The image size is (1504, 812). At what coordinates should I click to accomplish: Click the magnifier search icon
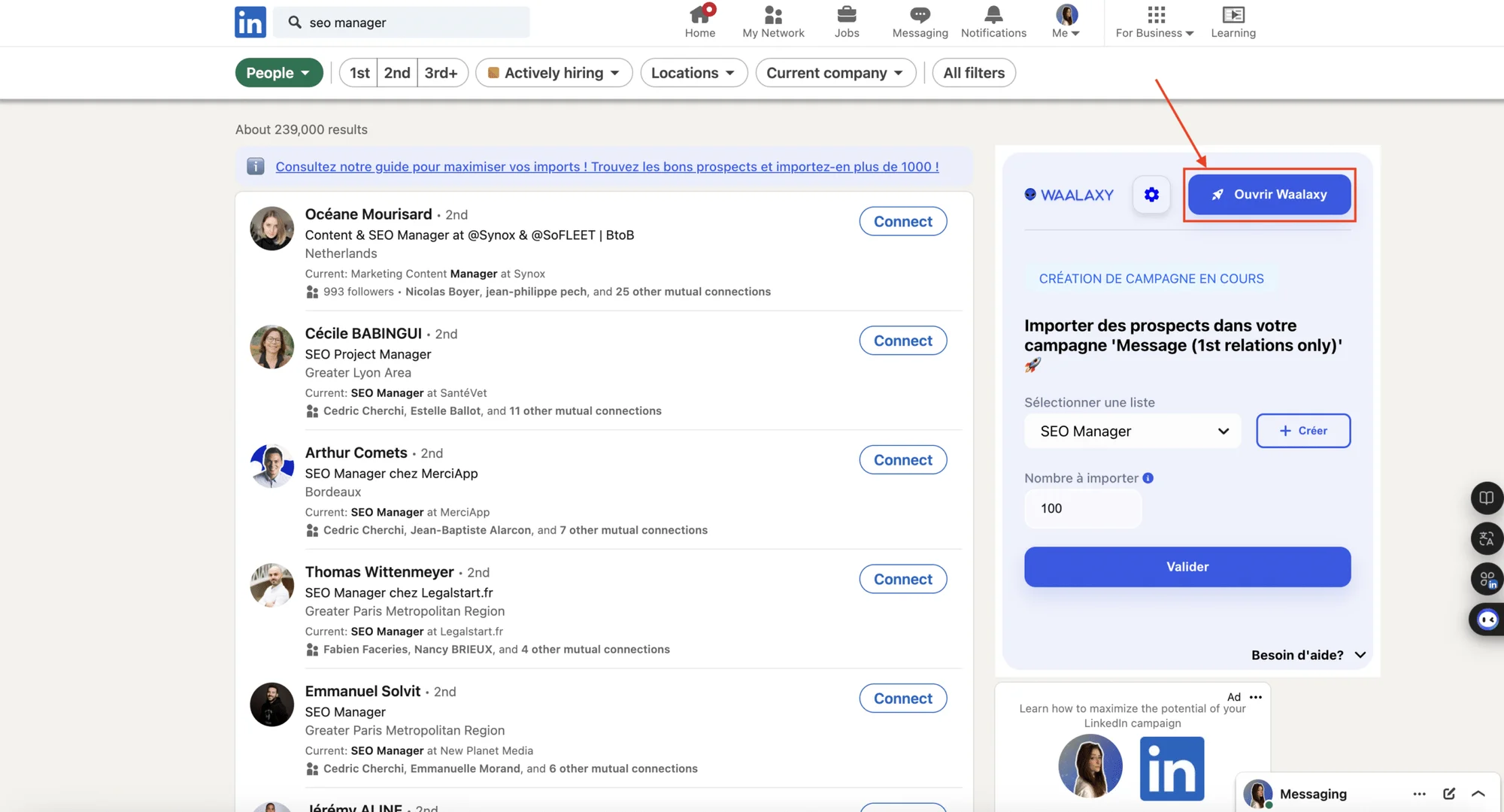(295, 23)
